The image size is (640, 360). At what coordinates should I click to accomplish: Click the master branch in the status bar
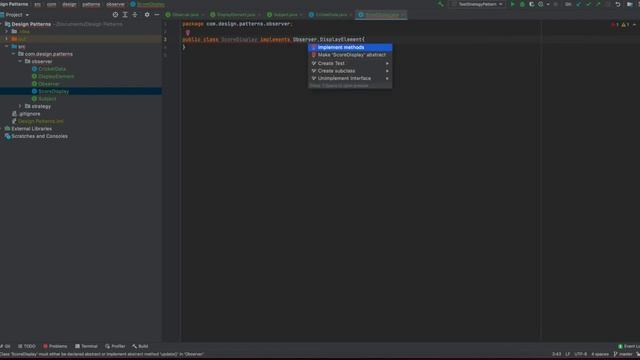click(x=623, y=354)
